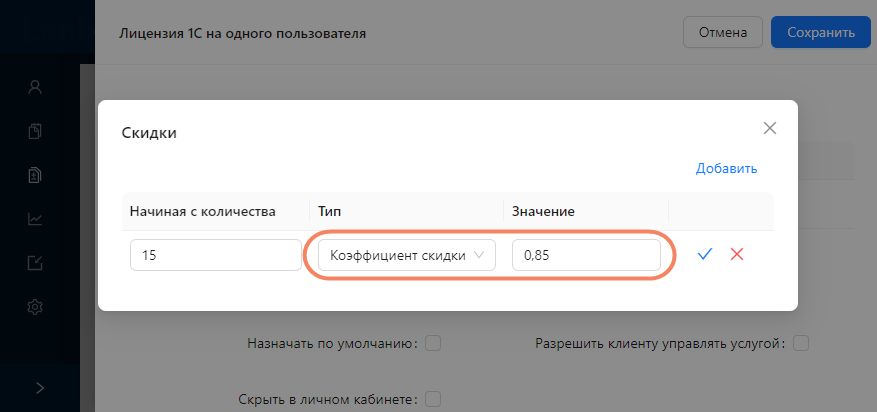This screenshot has width=877, height=412.
Task: Open the documents copy sidebar icon
Action: (35, 131)
